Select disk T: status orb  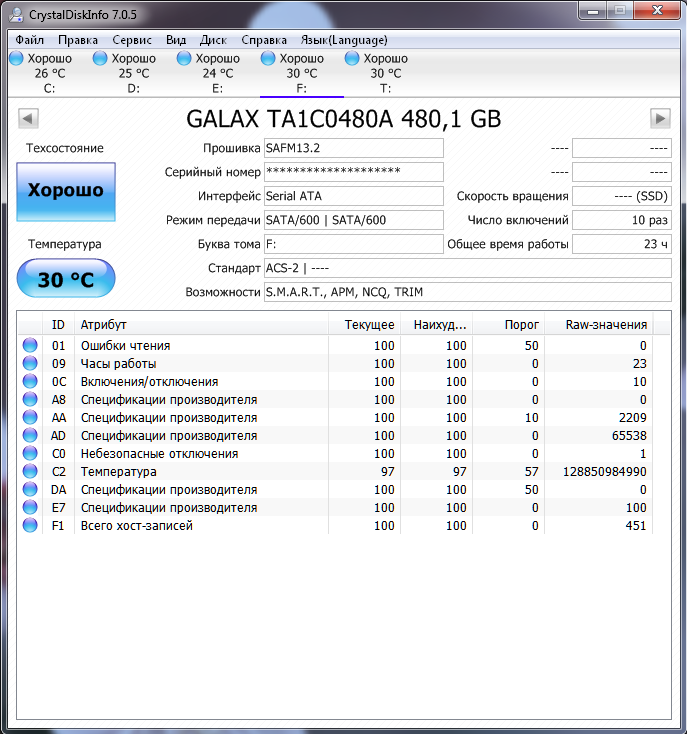[352, 59]
